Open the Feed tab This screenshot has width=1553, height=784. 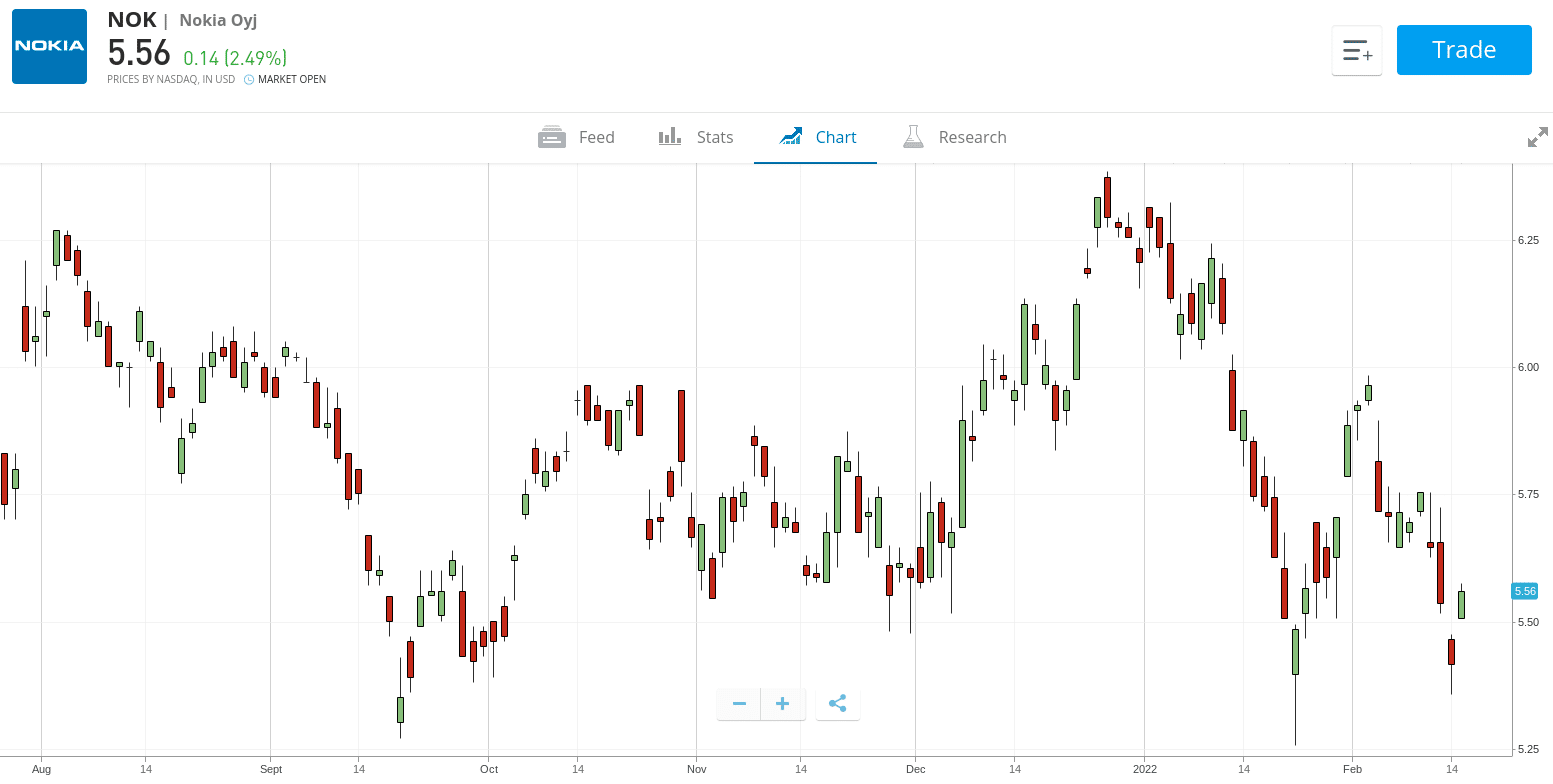click(x=576, y=137)
